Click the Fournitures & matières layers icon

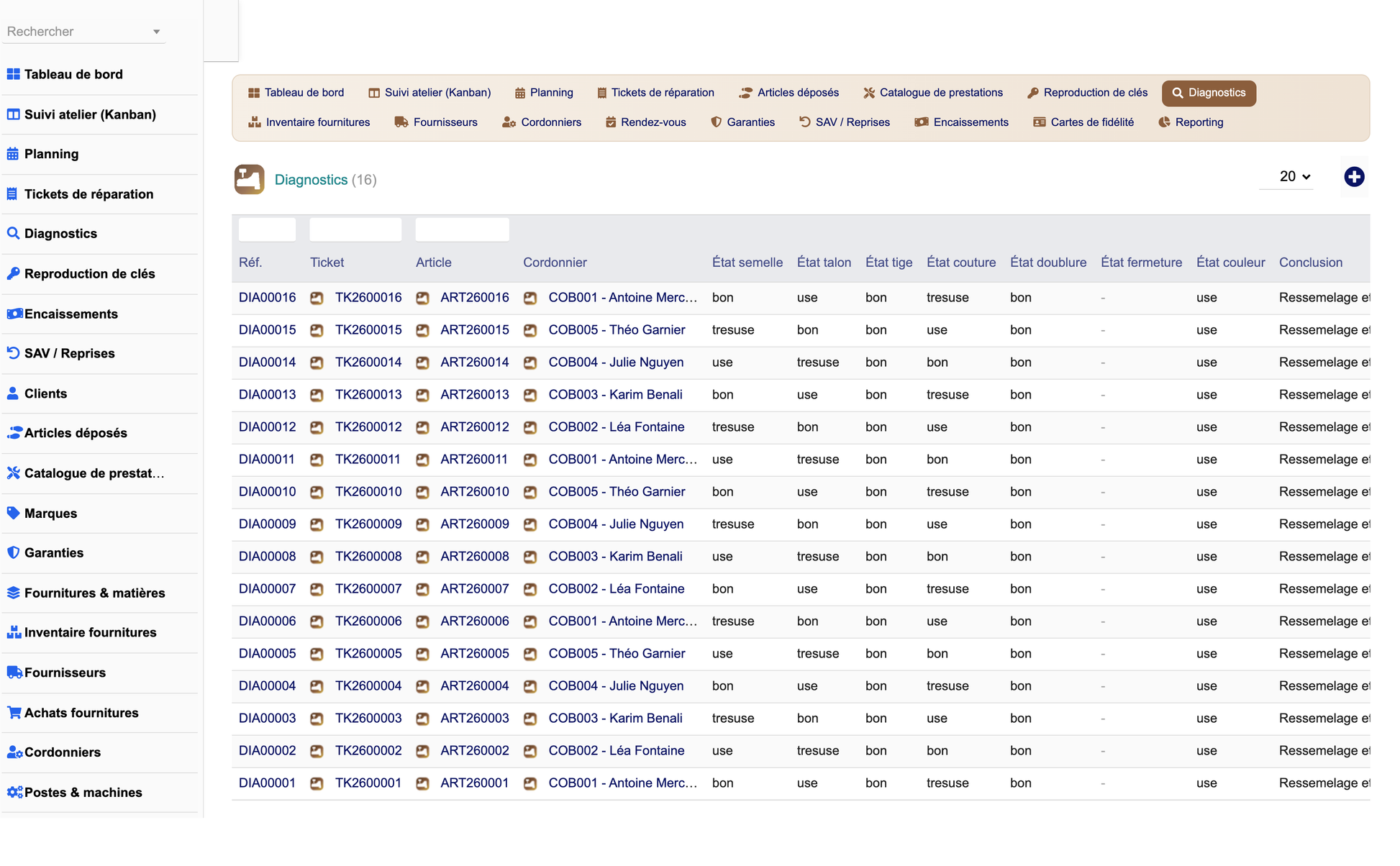(13, 593)
